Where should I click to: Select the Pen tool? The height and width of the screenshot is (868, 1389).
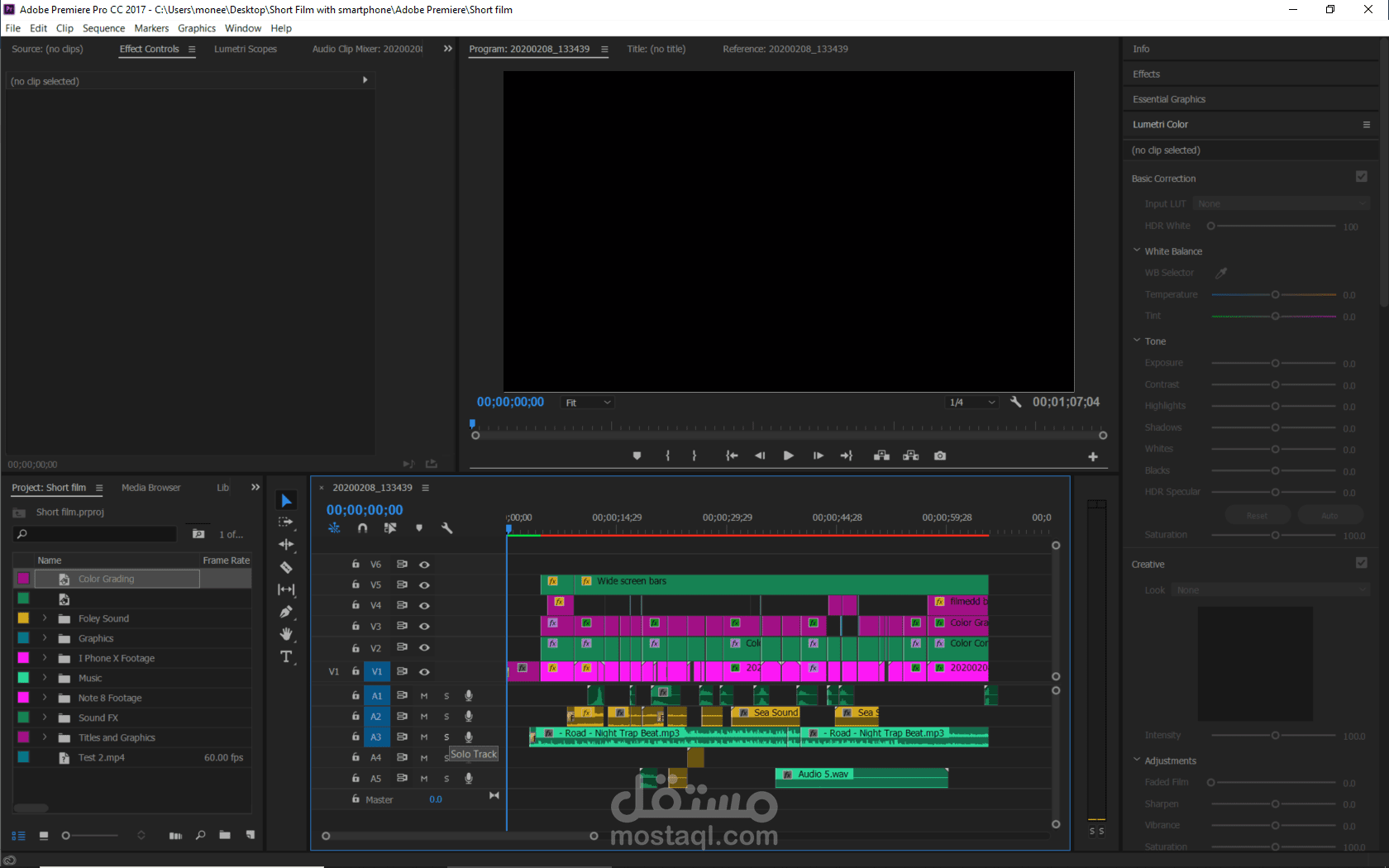[286, 612]
